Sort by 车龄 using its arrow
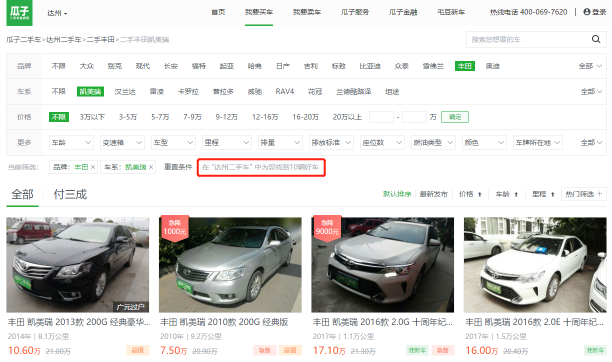This screenshot has width=612, height=362. (516, 194)
